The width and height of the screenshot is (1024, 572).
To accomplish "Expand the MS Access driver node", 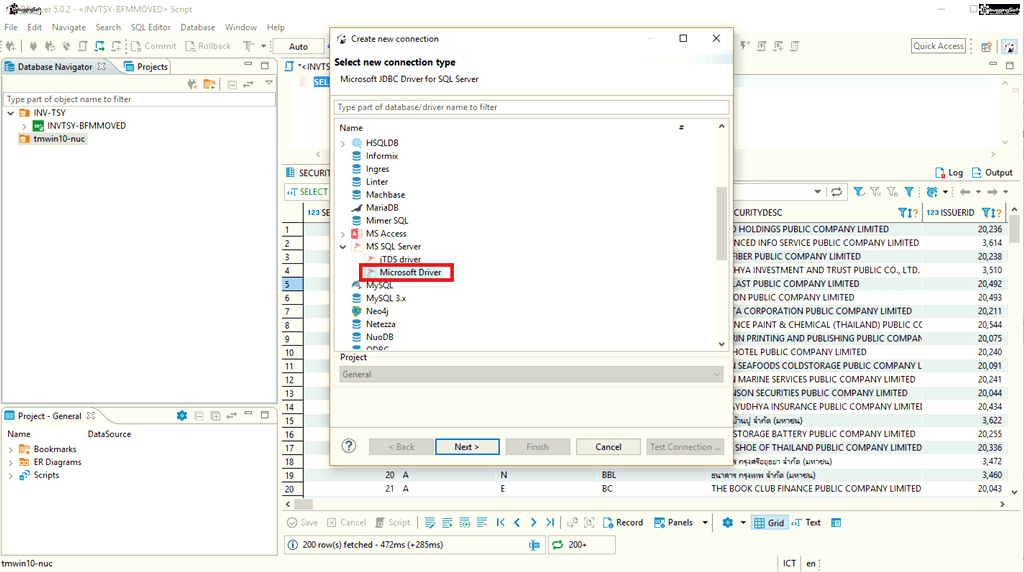I will click(x=343, y=234).
